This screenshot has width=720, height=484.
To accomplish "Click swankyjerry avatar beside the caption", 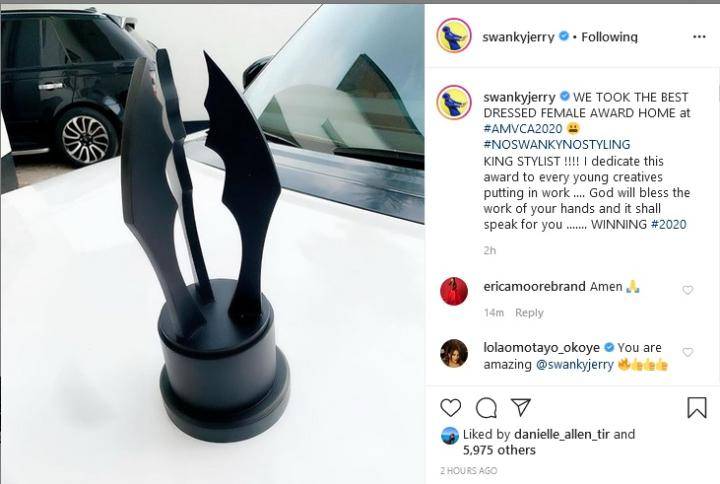I will [454, 102].
